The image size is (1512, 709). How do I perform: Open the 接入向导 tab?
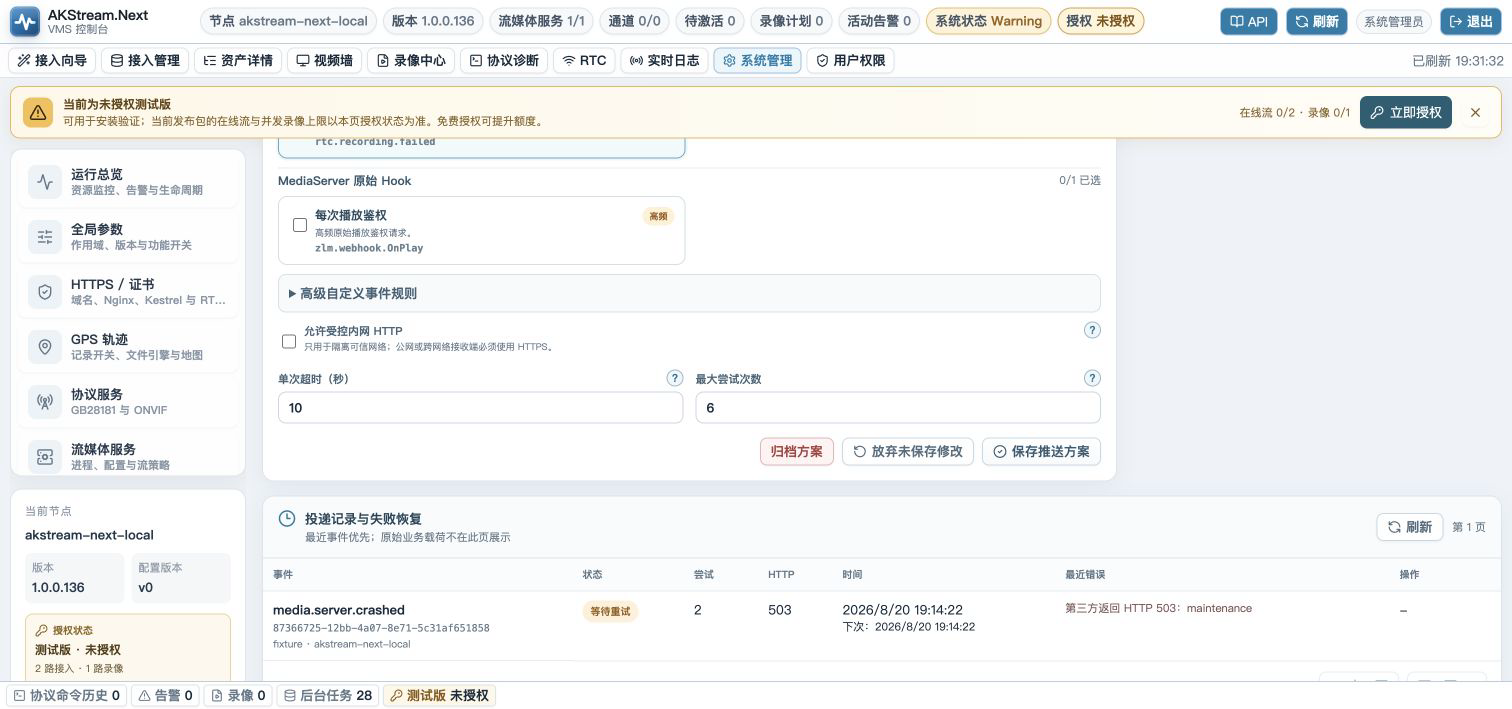click(x=52, y=60)
